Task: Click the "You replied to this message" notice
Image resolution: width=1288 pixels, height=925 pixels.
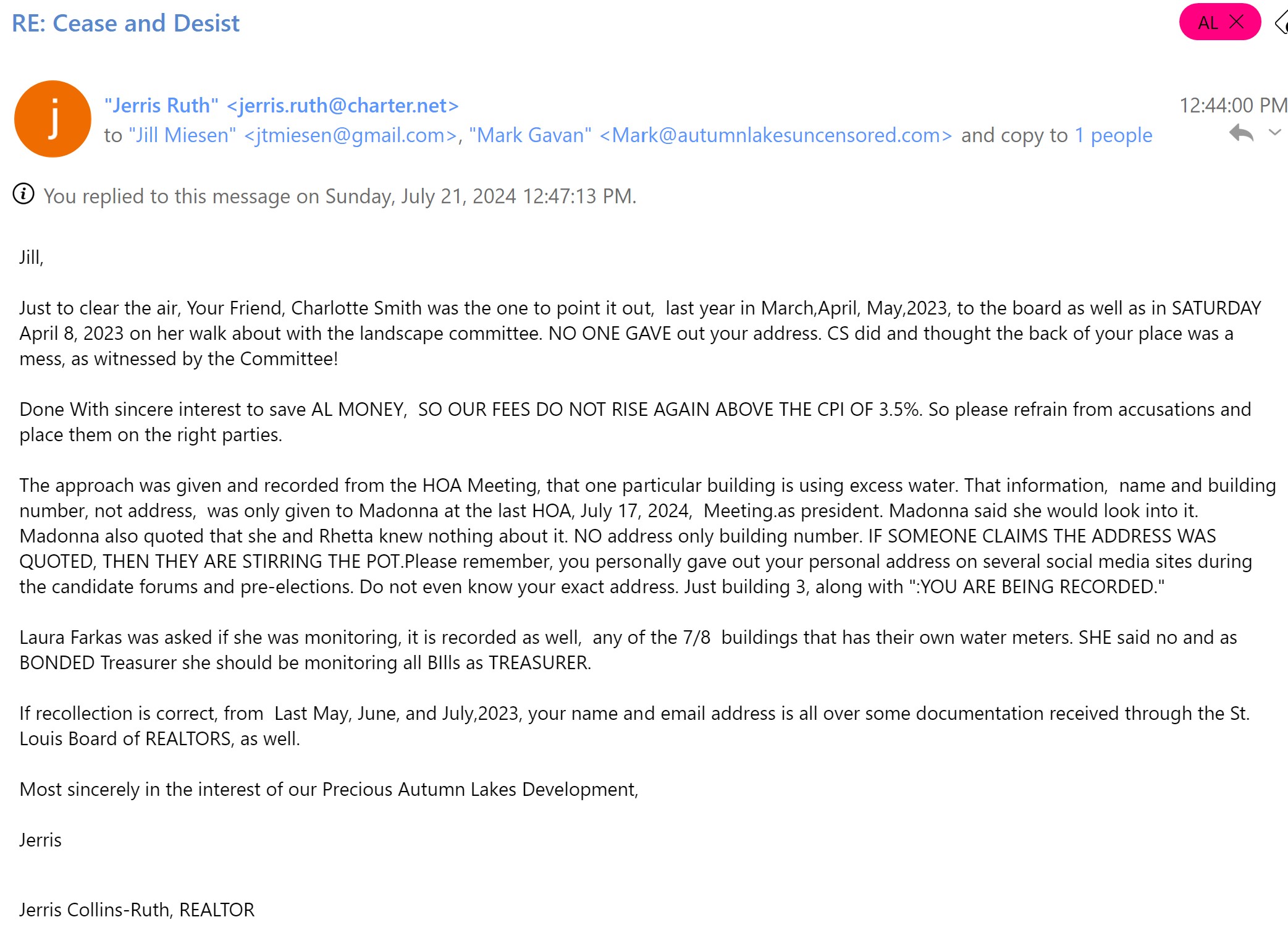Action: coord(340,196)
